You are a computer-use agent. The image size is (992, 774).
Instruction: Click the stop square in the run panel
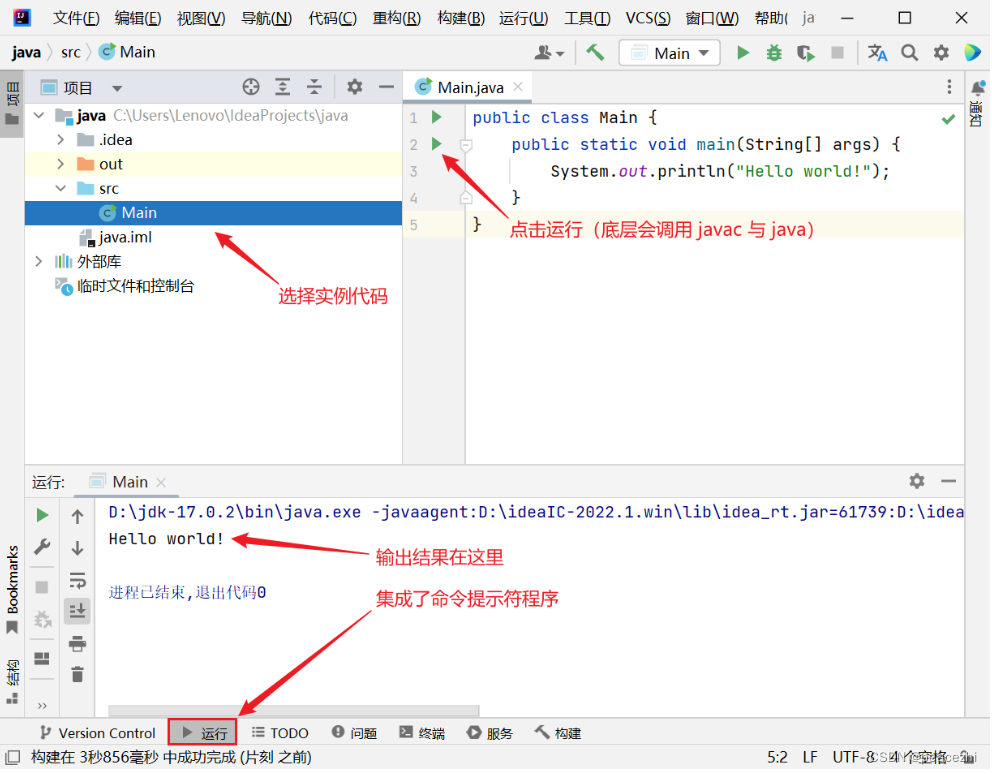coord(42,588)
